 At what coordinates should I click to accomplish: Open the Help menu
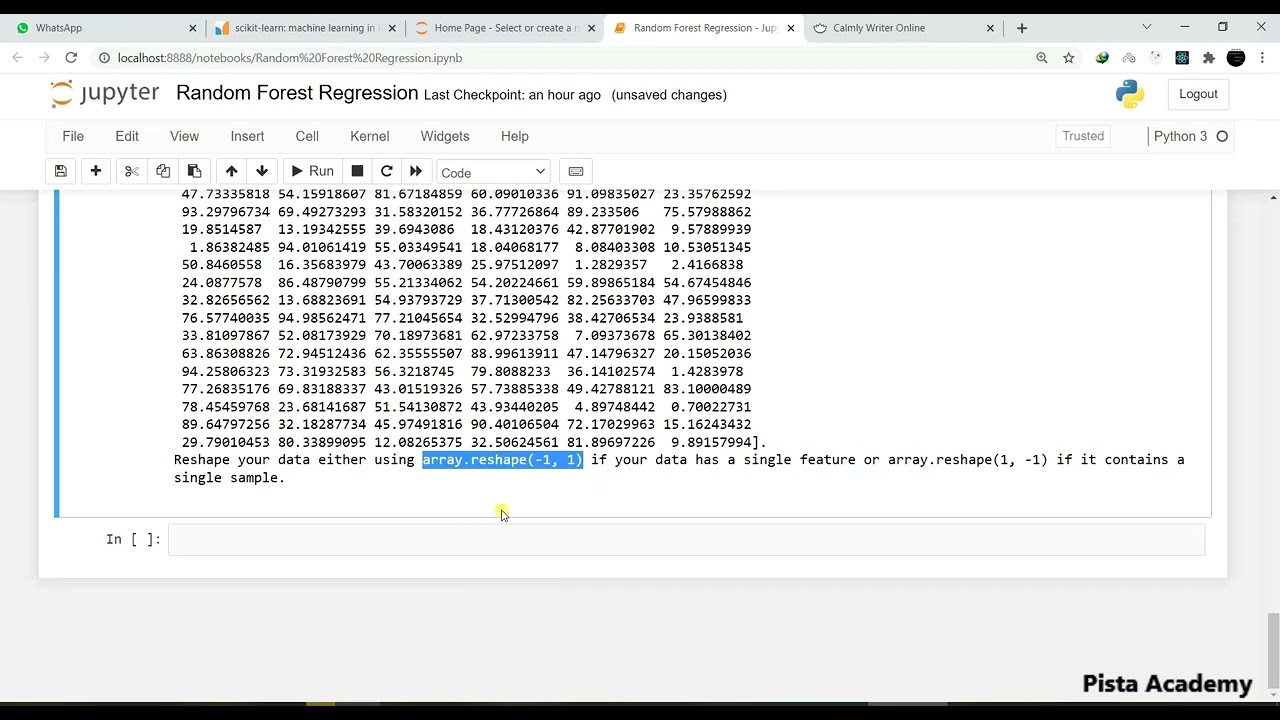(515, 136)
